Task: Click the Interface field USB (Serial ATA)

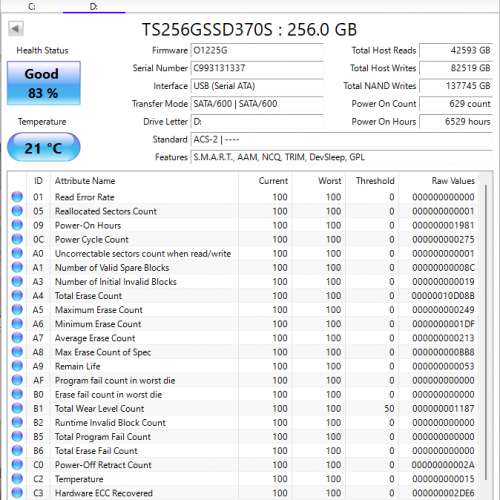Action: pyautogui.click(x=257, y=86)
